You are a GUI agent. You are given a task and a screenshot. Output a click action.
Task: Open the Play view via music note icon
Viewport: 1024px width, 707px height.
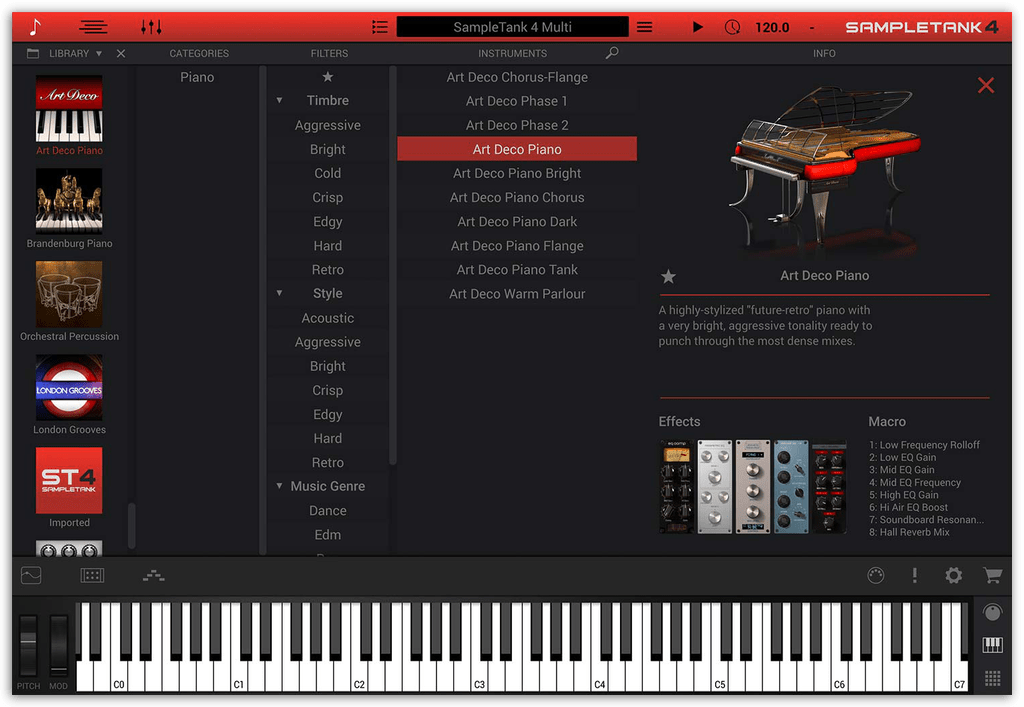[35, 27]
